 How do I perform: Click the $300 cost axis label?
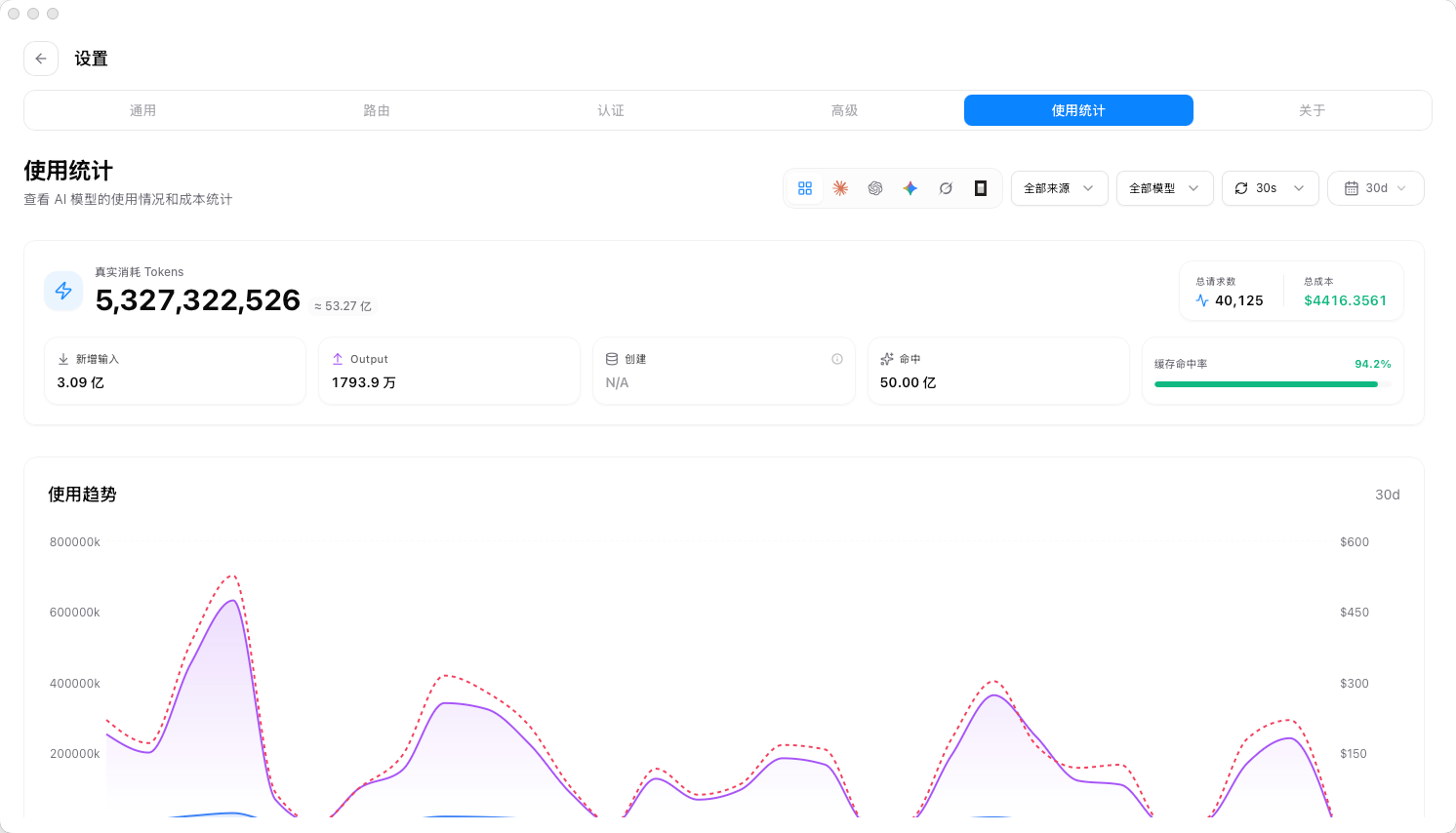click(1355, 684)
